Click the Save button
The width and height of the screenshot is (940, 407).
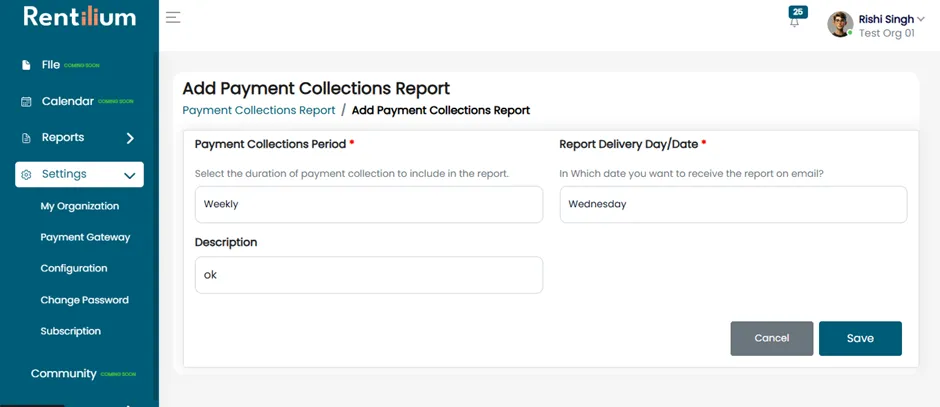[860, 338]
